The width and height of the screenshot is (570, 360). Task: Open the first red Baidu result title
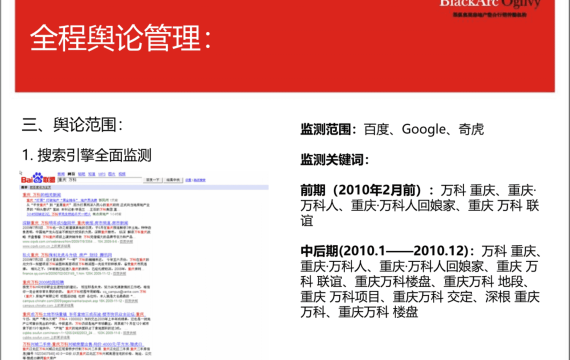pos(42,195)
